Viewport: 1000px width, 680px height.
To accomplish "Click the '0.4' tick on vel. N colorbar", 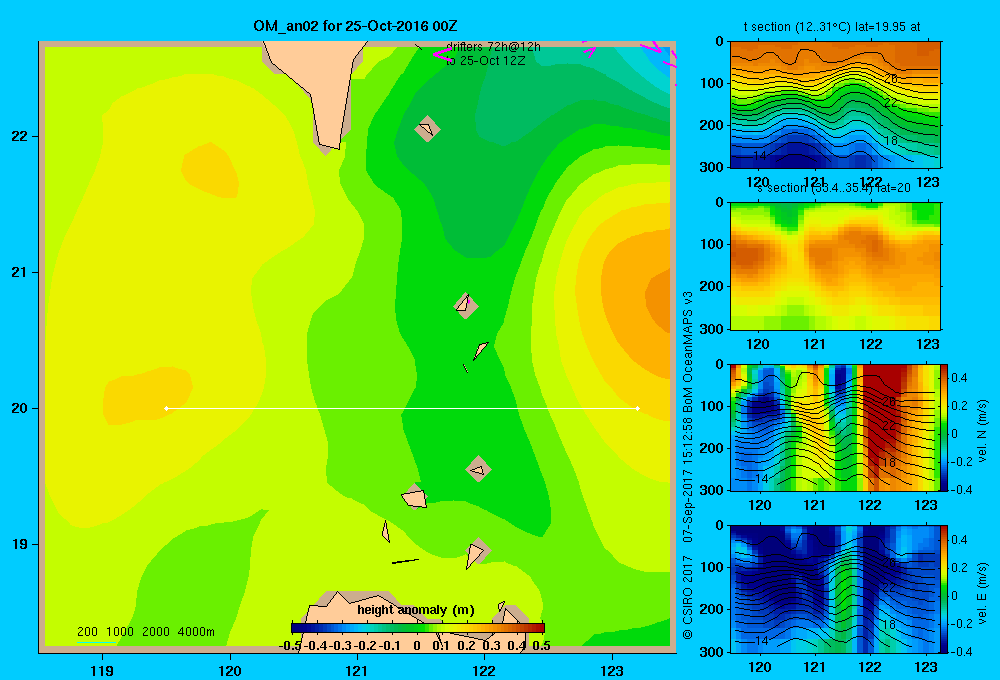I will 959,378.
